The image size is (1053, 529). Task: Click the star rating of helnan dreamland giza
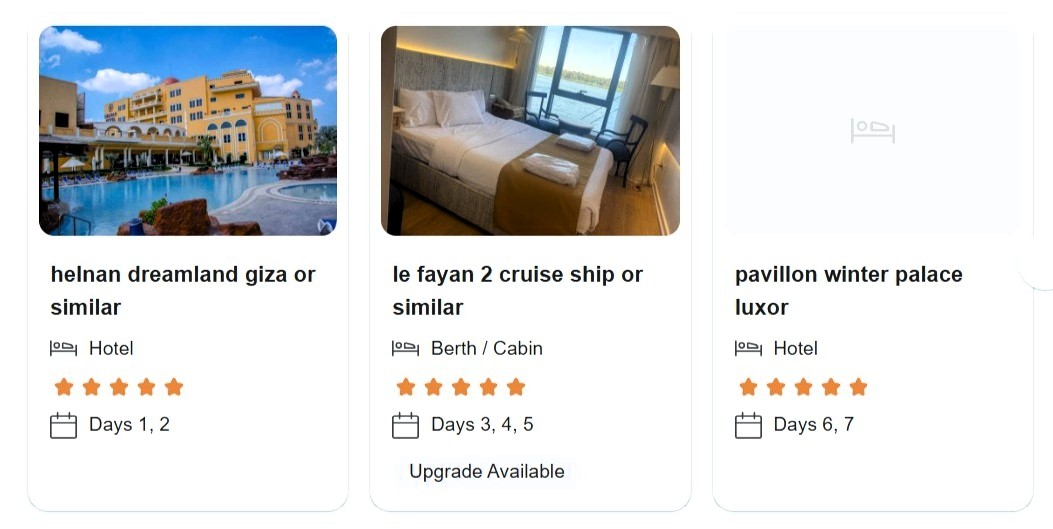click(118, 387)
